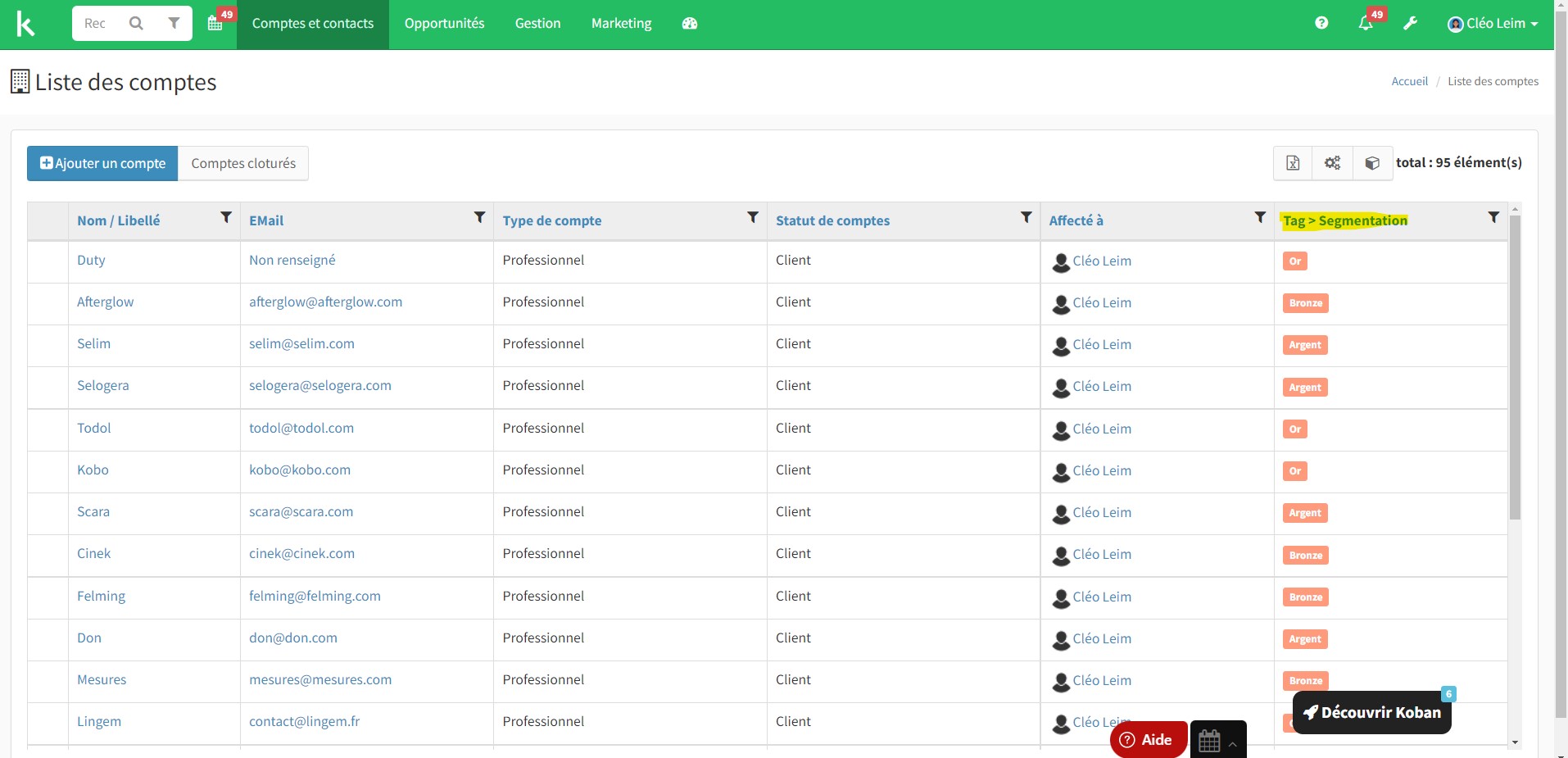Click Cléo Leim in Cinek row
The width and height of the screenshot is (1568, 758).
1102,555
